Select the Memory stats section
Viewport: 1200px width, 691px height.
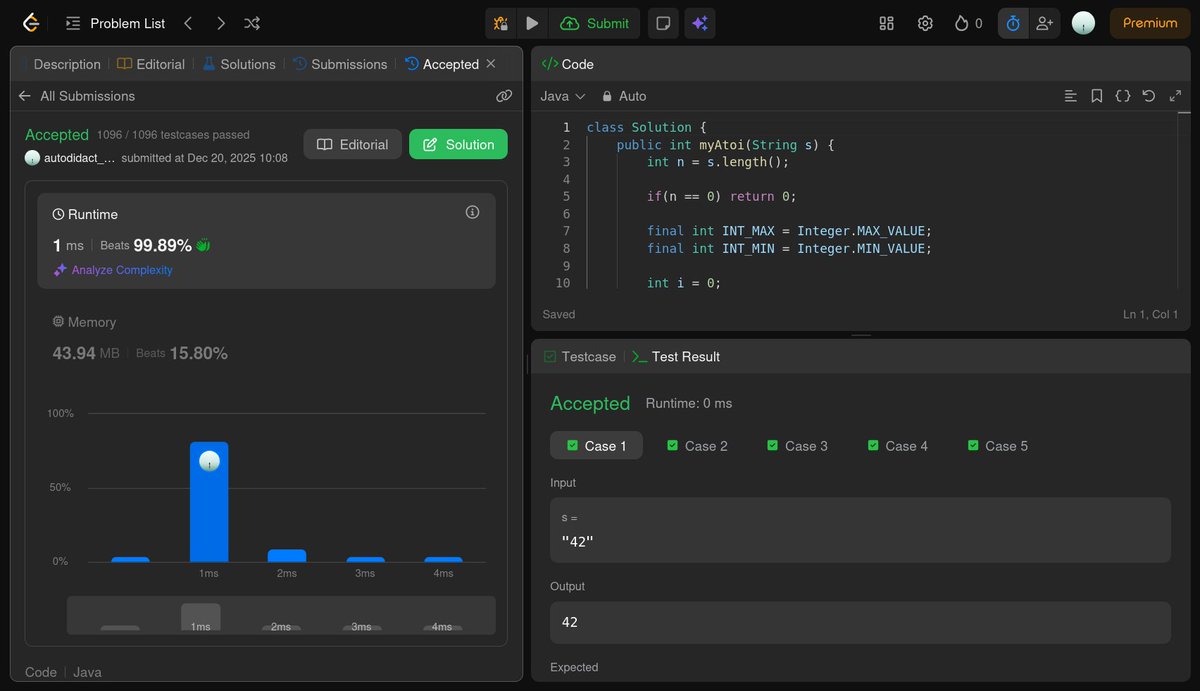pos(266,338)
